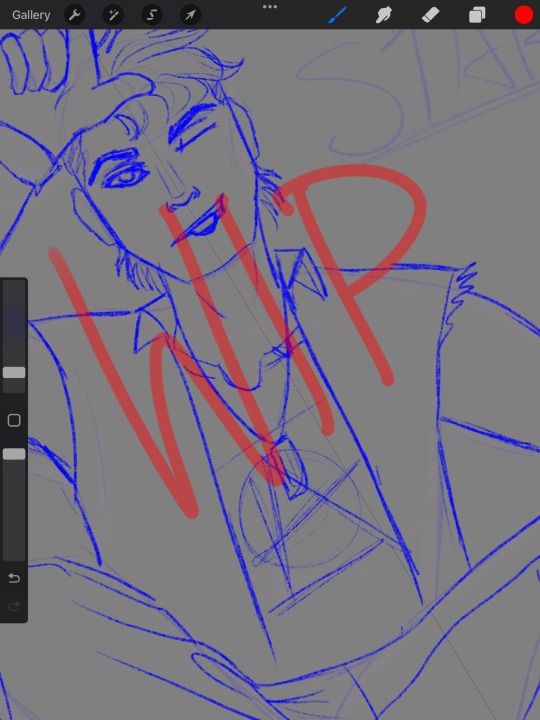Click the greyed-out Redo arrow
The height and width of the screenshot is (720, 540).
click(x=14, y=607)
